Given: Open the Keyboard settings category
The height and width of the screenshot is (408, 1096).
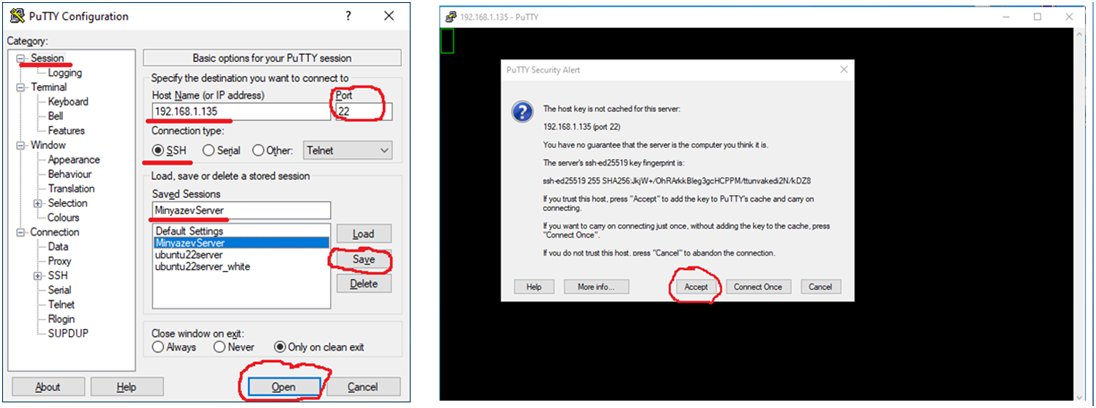Looking at the screenshot, I should [x=68, y=101].
